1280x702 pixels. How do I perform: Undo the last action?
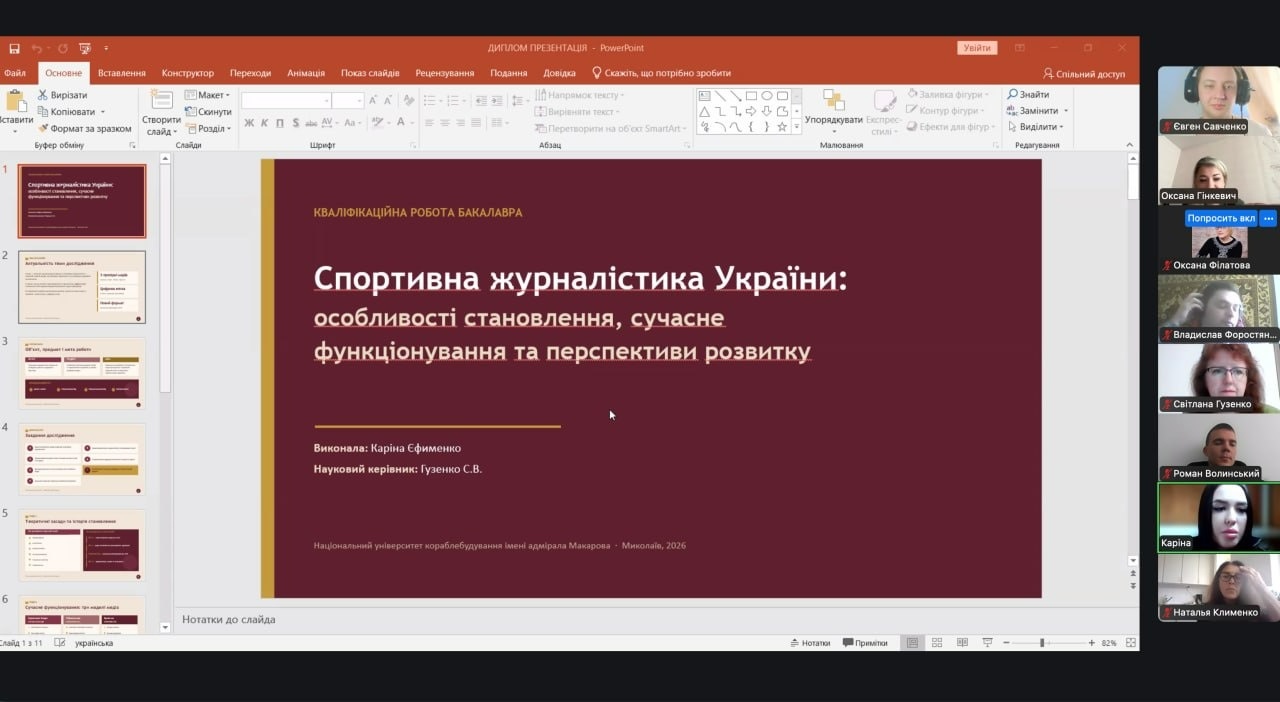(37, 48)
